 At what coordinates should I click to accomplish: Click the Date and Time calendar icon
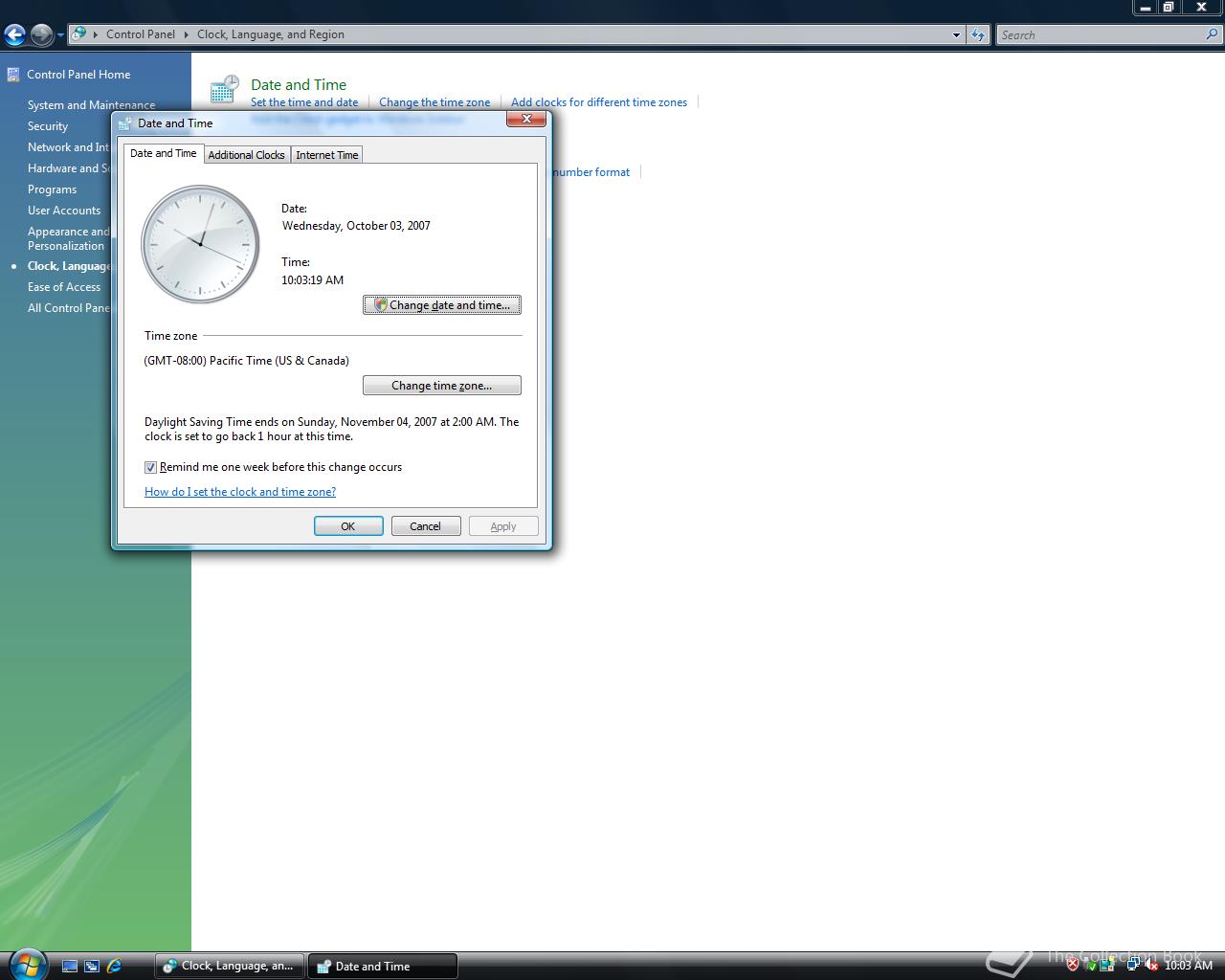tap(224, 90)
